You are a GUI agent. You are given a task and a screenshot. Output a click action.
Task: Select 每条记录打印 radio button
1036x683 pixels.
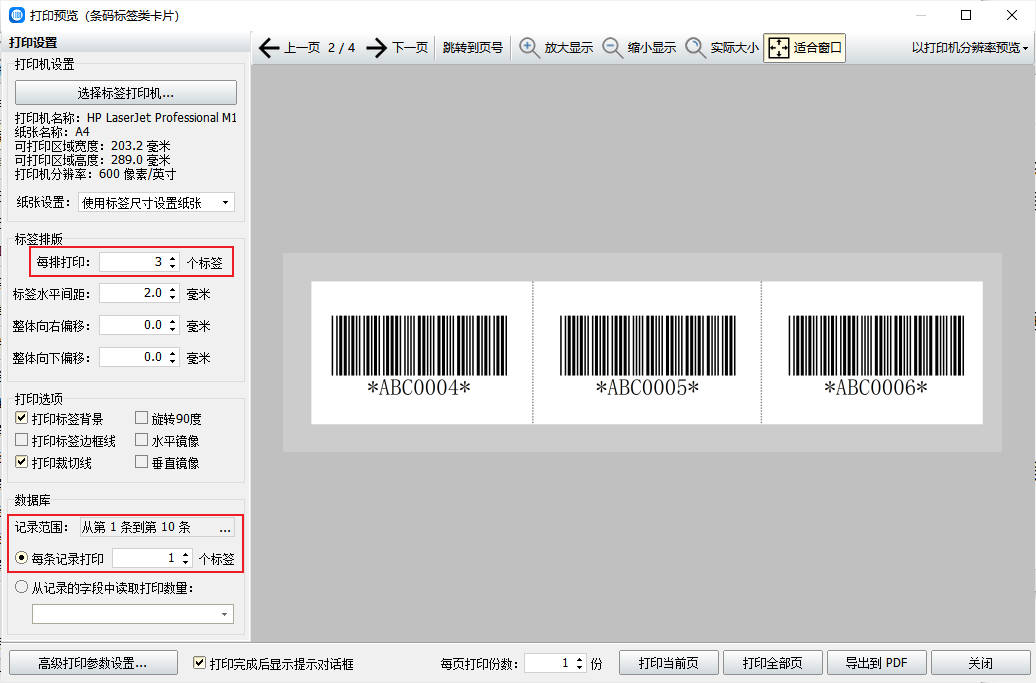21,558
